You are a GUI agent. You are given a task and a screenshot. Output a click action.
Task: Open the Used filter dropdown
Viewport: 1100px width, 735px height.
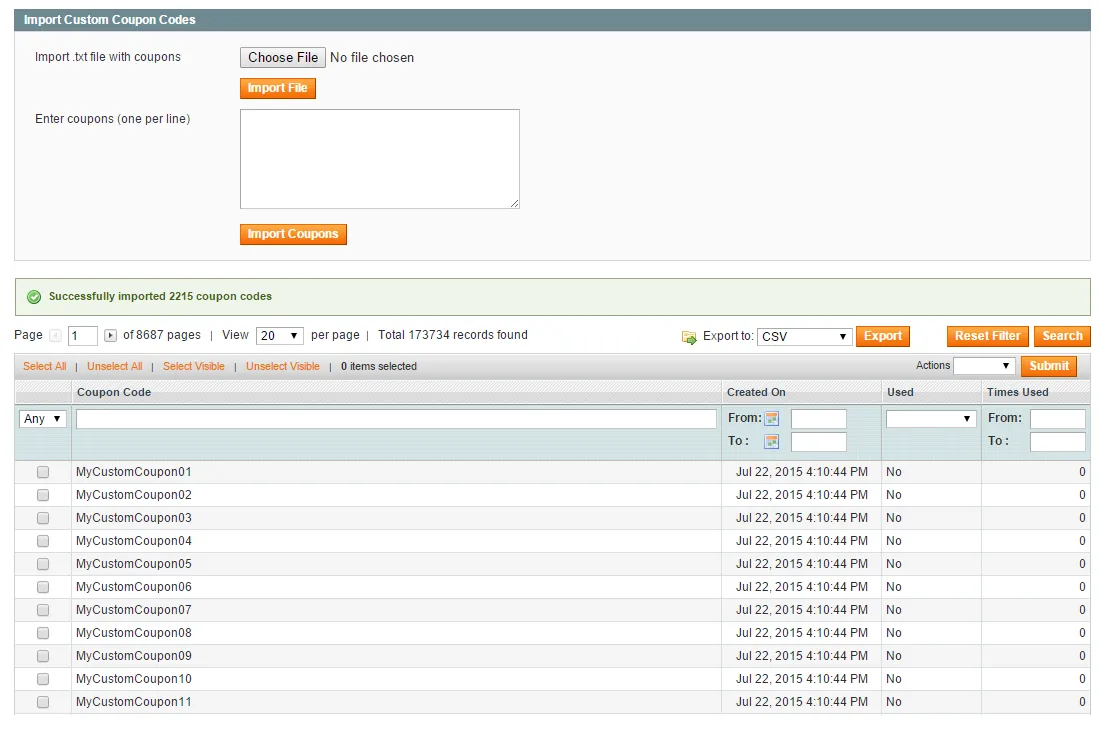tap(931, 419)
